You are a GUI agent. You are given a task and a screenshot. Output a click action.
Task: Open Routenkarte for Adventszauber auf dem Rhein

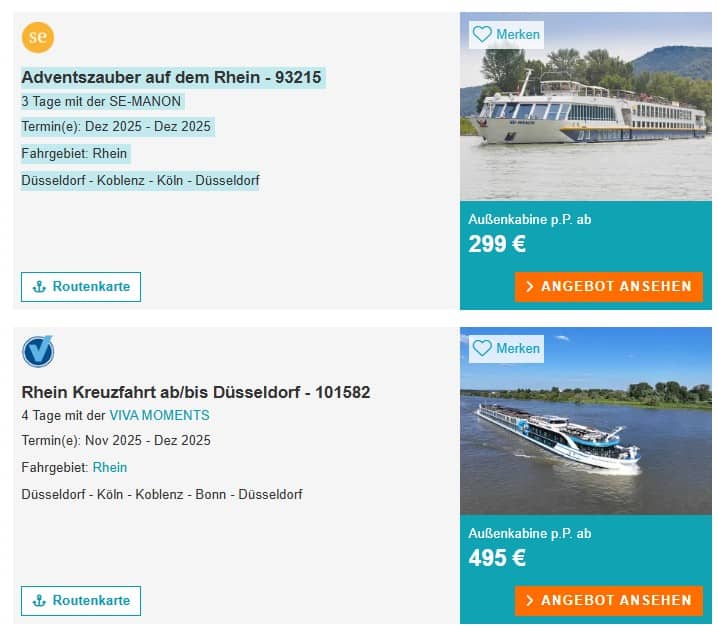coord(81,287)
